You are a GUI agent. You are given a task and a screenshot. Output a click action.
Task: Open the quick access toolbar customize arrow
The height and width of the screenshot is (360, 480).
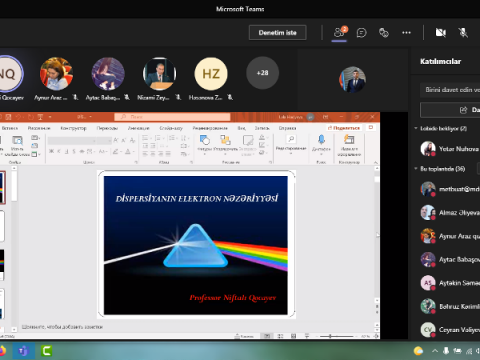pos(50,117)
